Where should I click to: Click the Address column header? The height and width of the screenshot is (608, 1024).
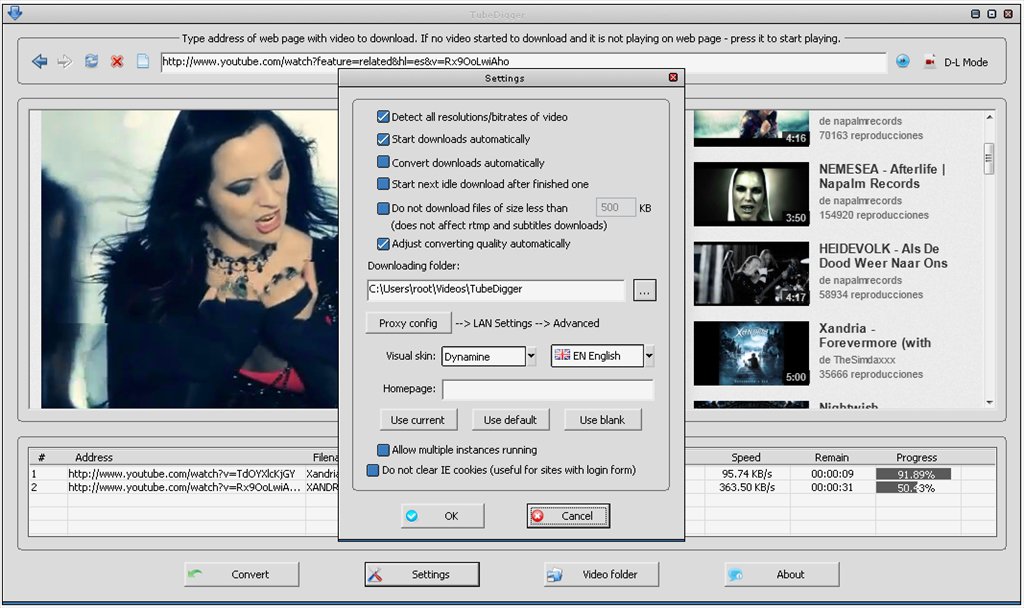(x=93, y=458)
